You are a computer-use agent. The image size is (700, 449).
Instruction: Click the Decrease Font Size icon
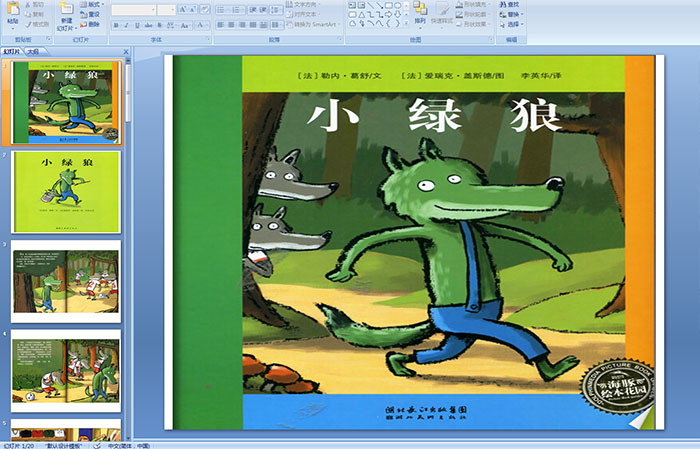pyautogui.click(x=192, y=10)
